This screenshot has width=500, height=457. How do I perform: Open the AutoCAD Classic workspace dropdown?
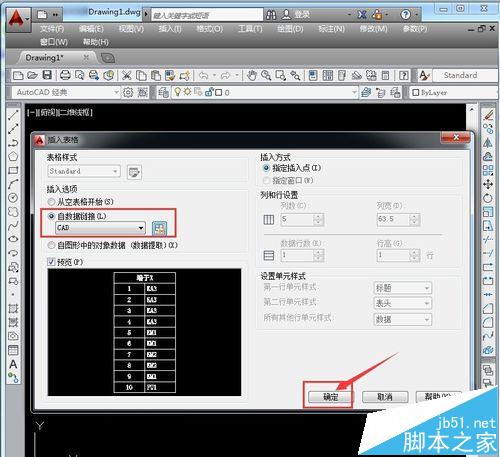coord(66,92)
